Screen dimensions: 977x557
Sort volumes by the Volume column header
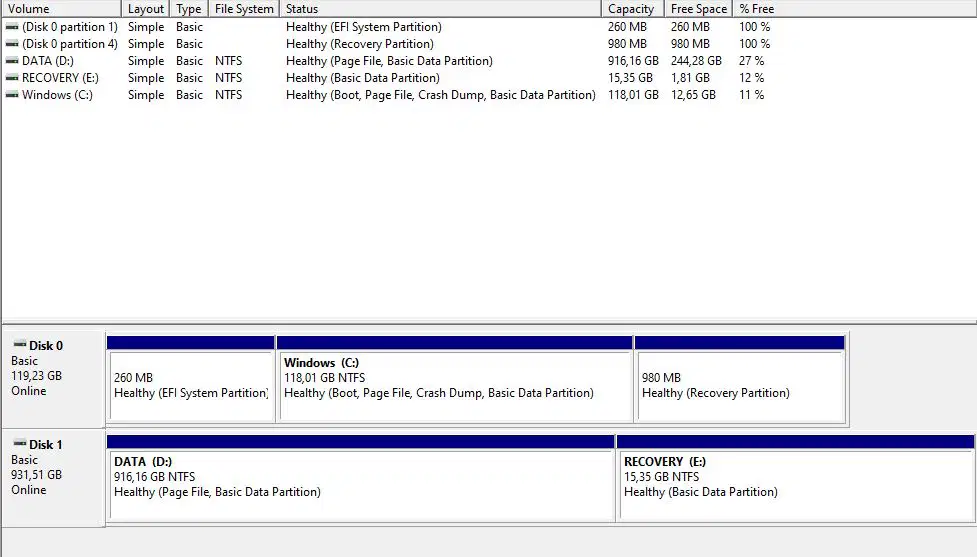tap(62, 9)
